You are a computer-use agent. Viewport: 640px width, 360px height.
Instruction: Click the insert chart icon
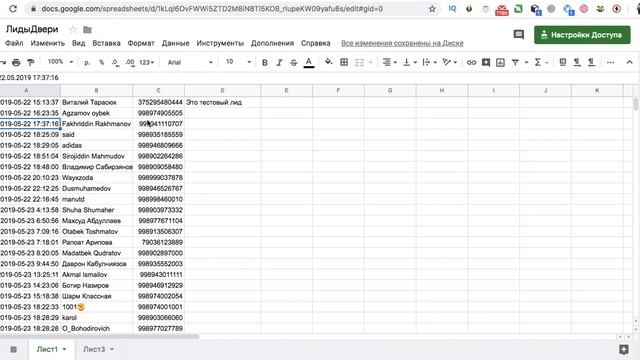pyautogui.click(x=500, y=62)
